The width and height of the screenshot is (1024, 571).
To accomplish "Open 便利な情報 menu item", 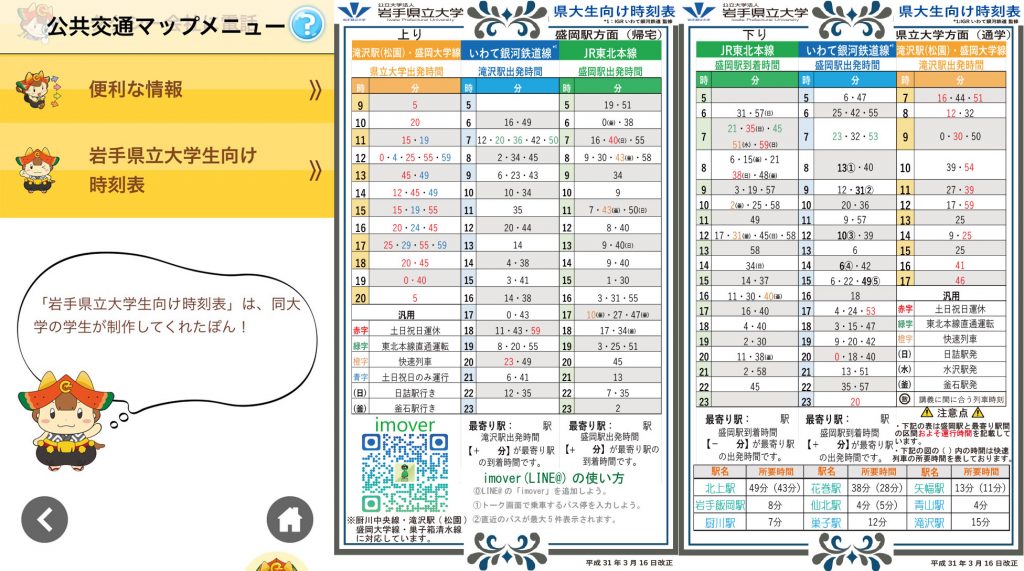I will (x=167, y=89).
